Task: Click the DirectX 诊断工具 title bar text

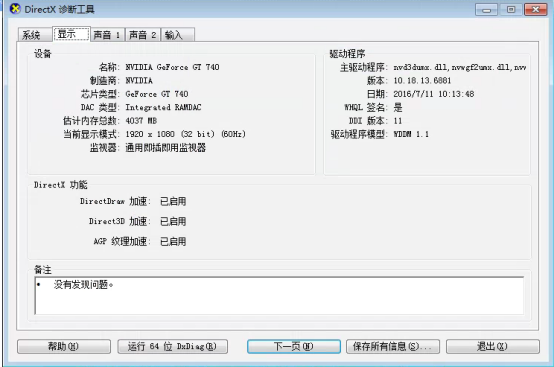Action: point(59,9)
